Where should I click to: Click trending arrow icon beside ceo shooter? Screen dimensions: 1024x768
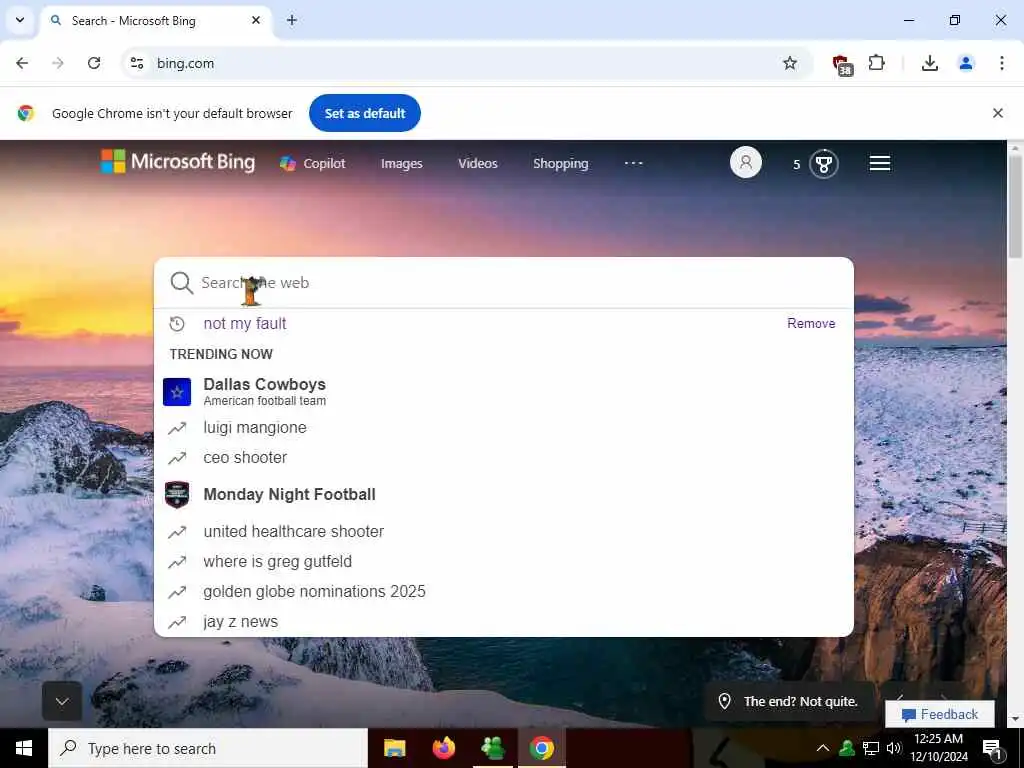click(x=177, y=458)
